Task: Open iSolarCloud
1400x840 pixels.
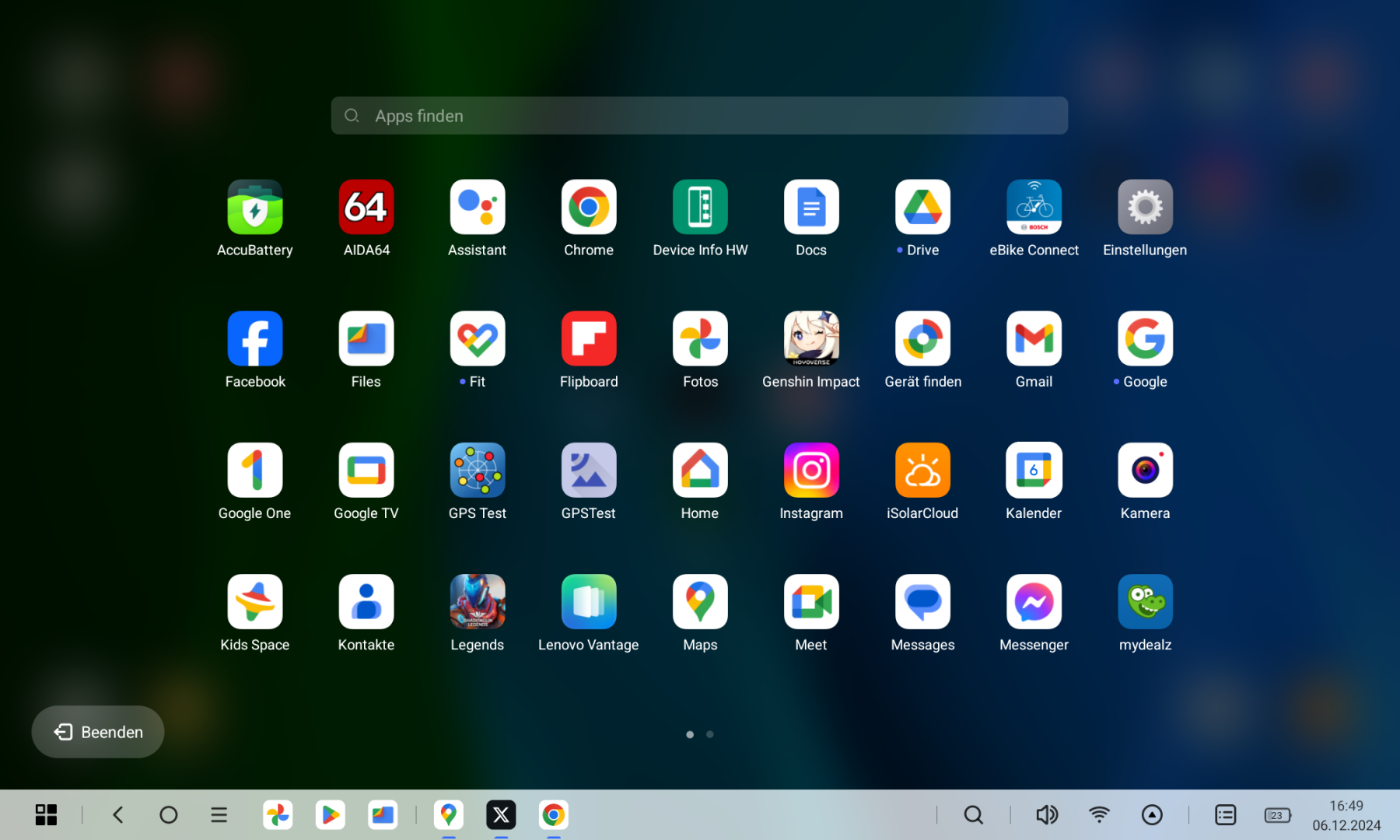Action: point(922,470)
